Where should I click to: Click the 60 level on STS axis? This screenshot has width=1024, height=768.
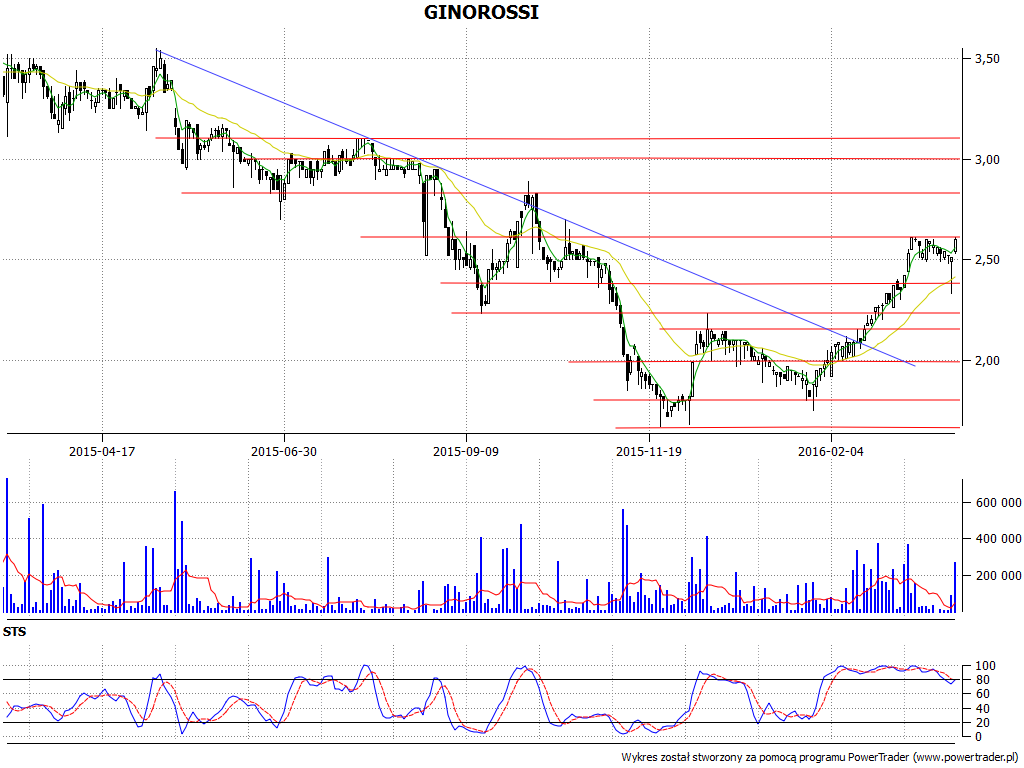982,694
